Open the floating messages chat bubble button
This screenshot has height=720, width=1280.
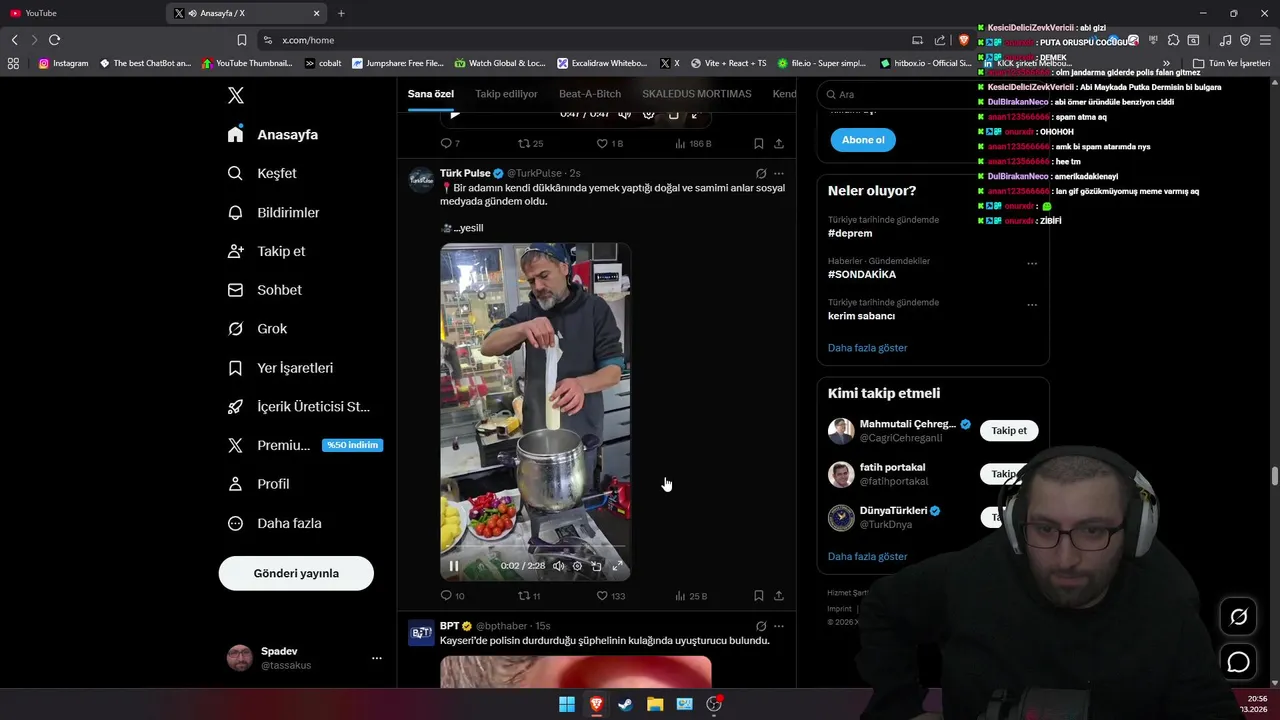click(x=1238, y=662)
